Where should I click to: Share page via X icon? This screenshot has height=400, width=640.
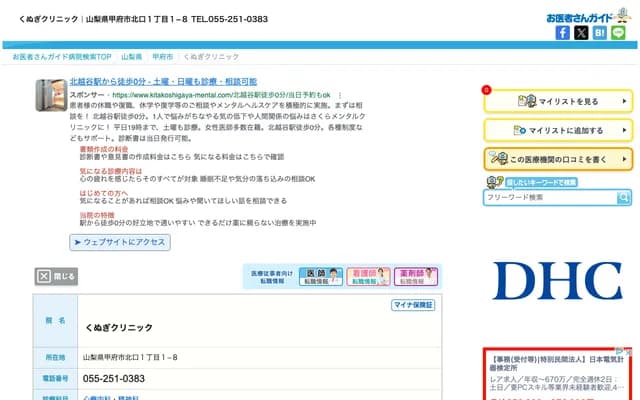tap(581, 33)
